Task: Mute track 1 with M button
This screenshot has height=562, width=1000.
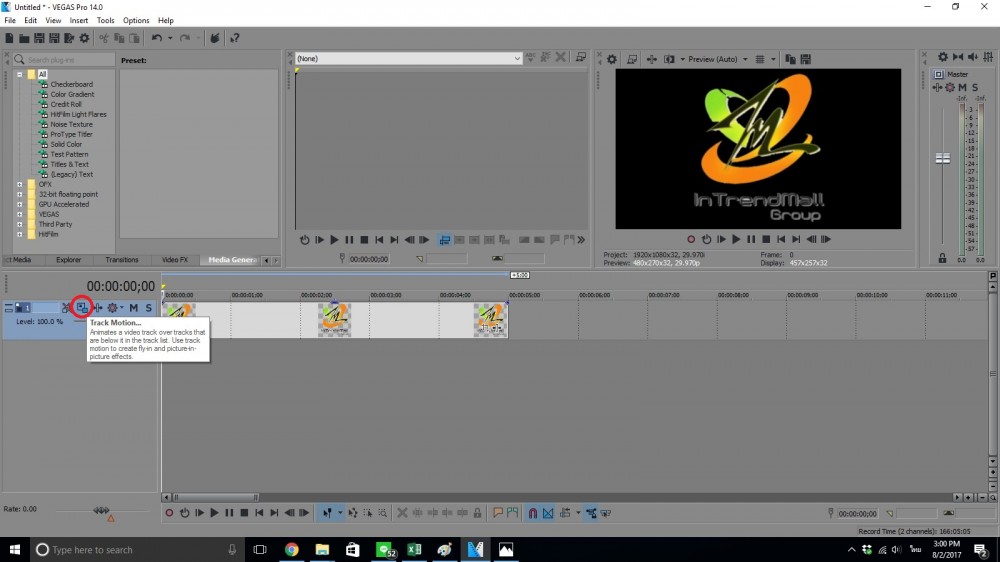Action: coord(133,307)
